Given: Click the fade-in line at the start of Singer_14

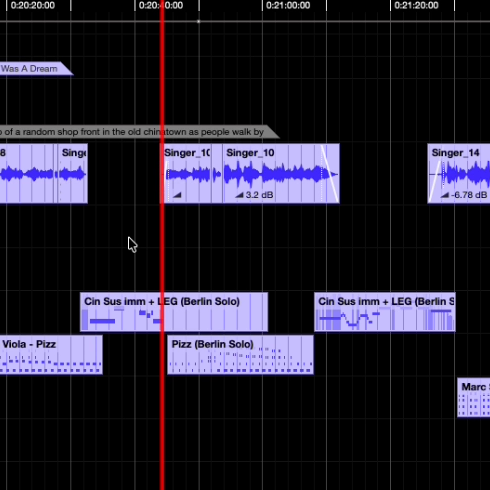Looking at the screenshot, I should (435, 182).
